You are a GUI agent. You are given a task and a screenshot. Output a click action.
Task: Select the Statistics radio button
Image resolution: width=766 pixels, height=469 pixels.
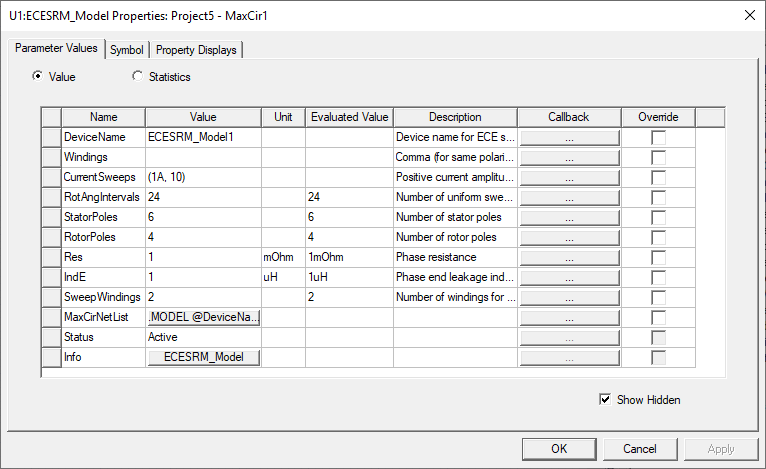click(138, 76)
